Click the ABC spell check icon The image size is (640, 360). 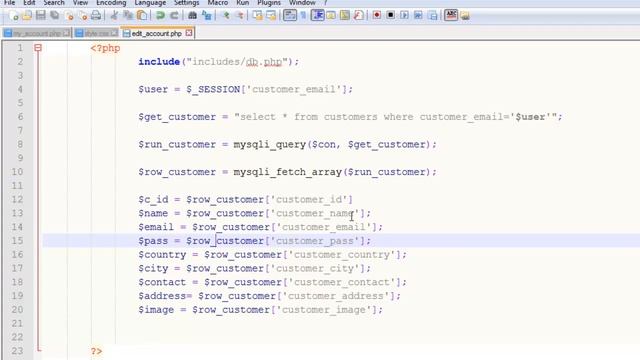click(x=451, y=16)
